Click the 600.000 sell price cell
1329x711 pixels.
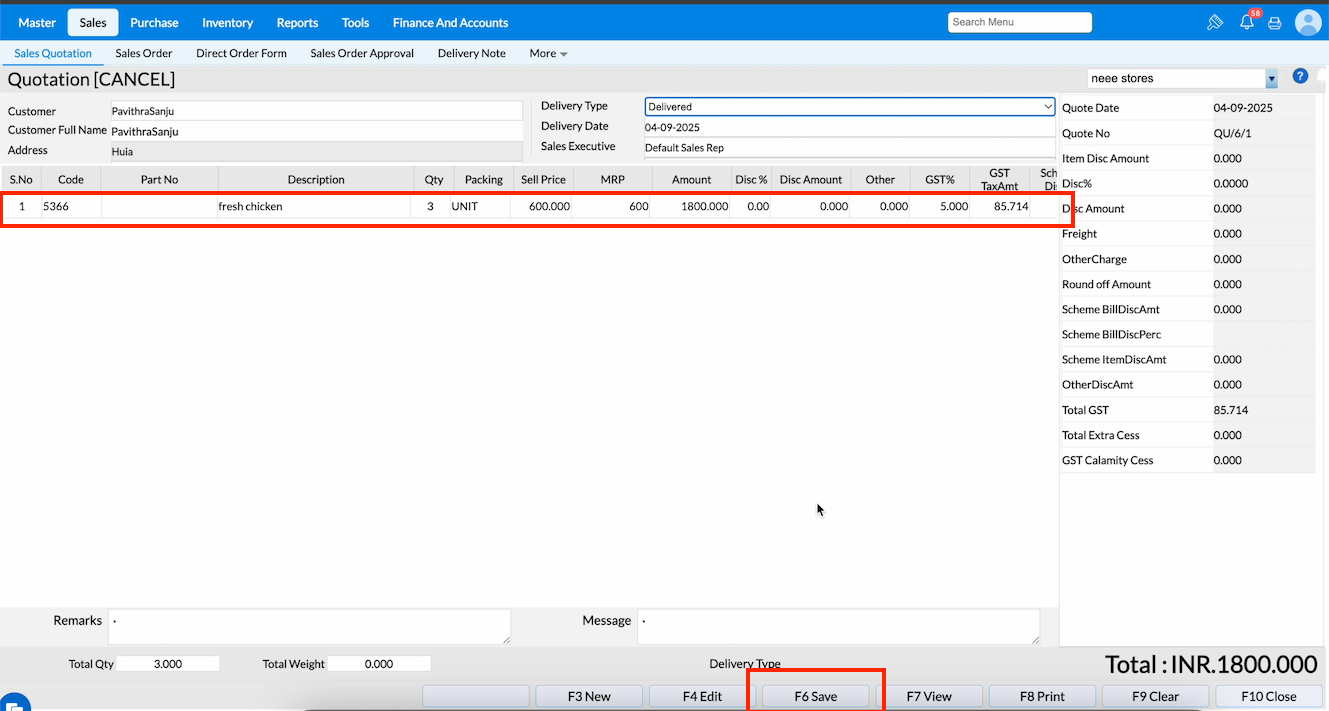(541, 206)
